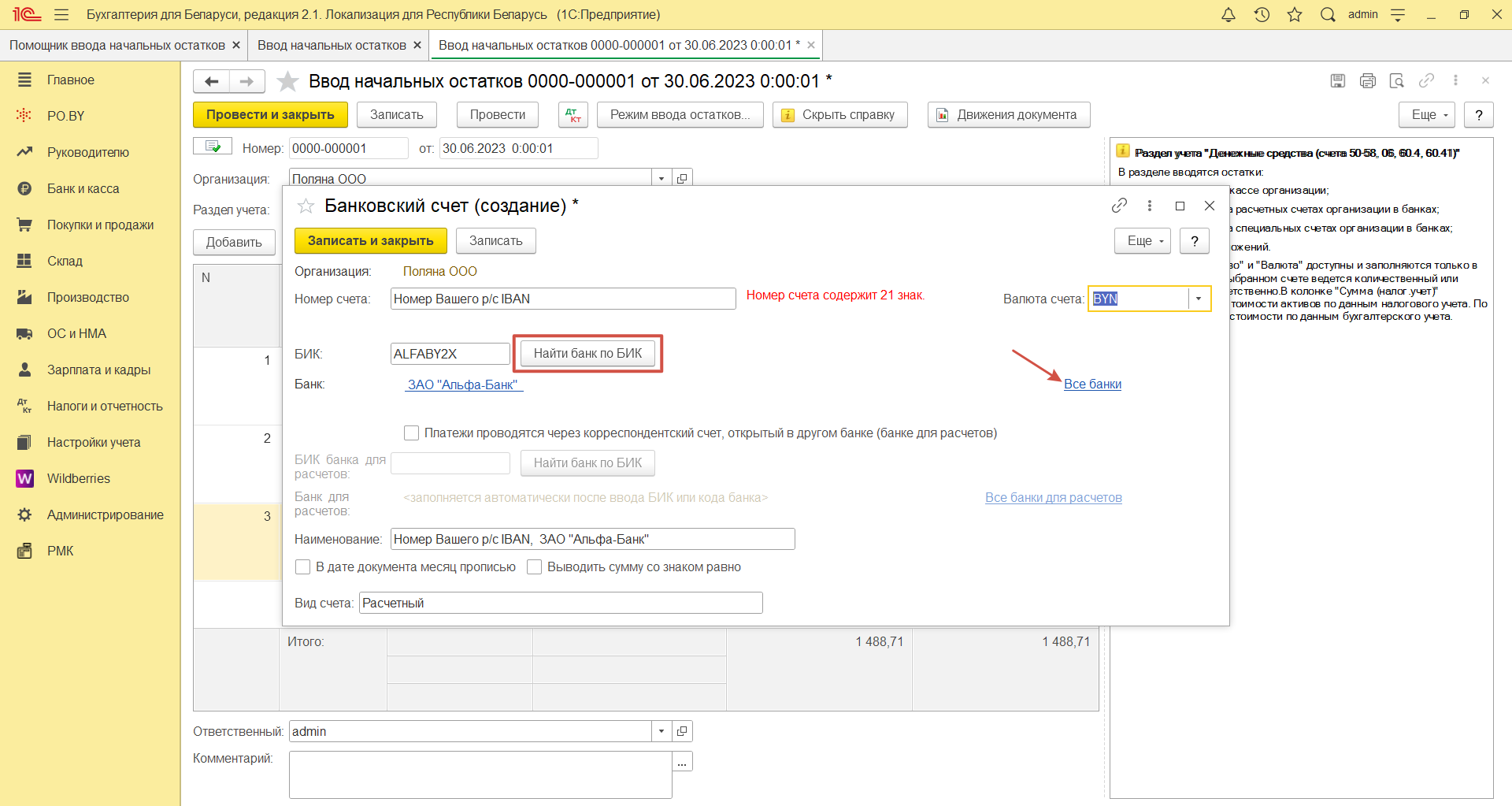Expand the Валюта счета dropdown
The image size is (1512, 806).
coord(1199,299)
